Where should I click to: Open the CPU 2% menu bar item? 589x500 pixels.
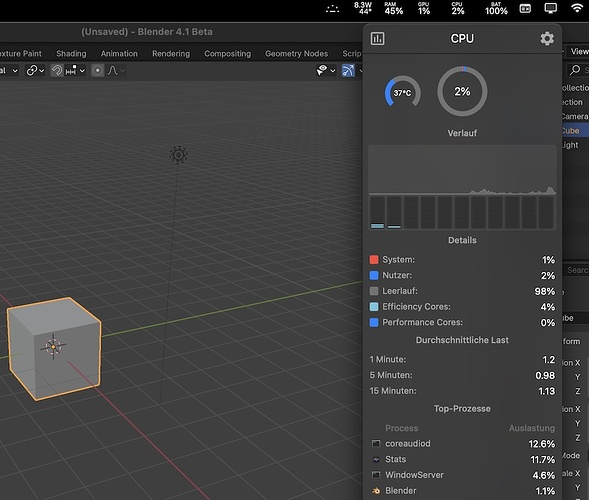(x=458, y=8)
